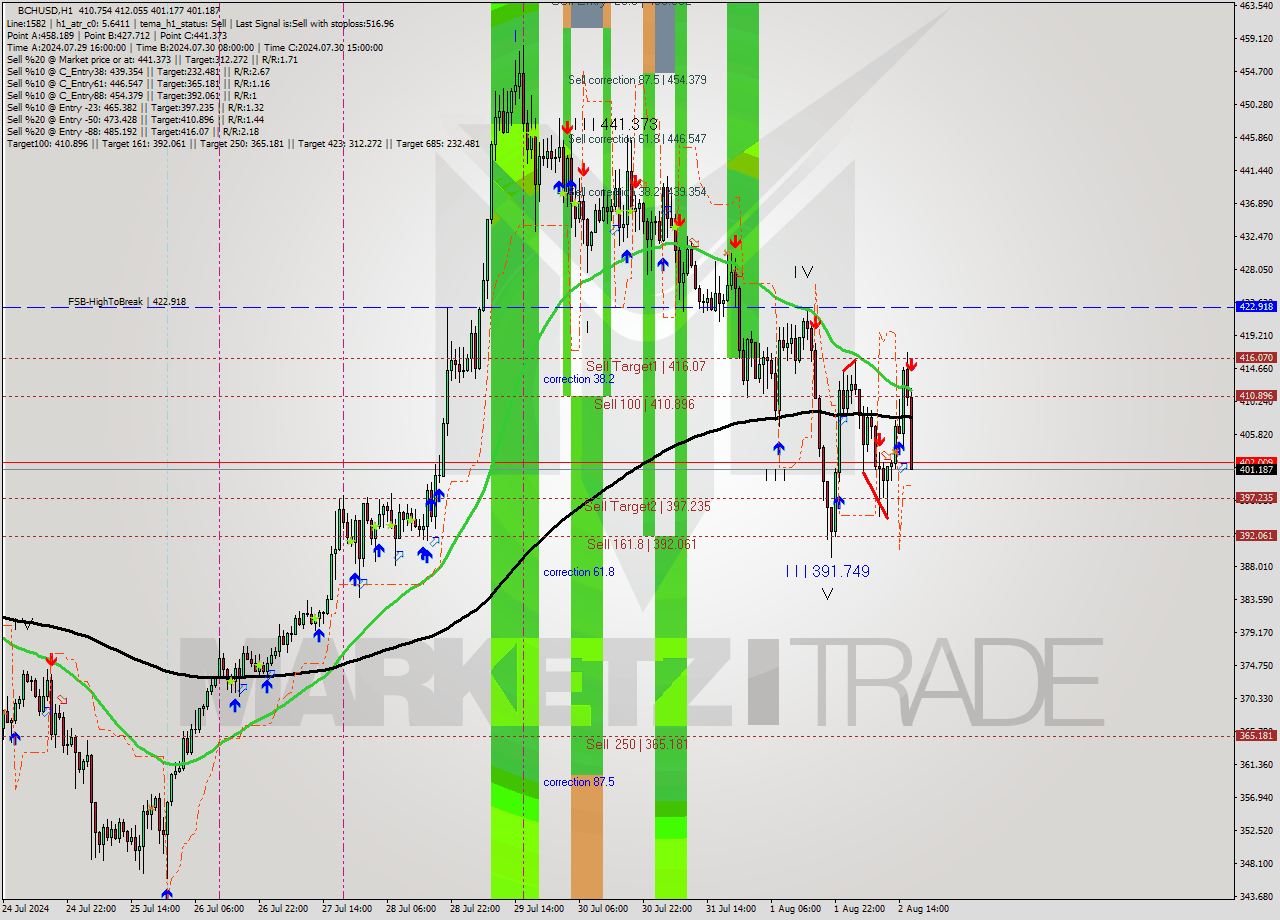Click the '31 Jul 14:00' time axis label
1280x920 pixels.
[731, 909]
